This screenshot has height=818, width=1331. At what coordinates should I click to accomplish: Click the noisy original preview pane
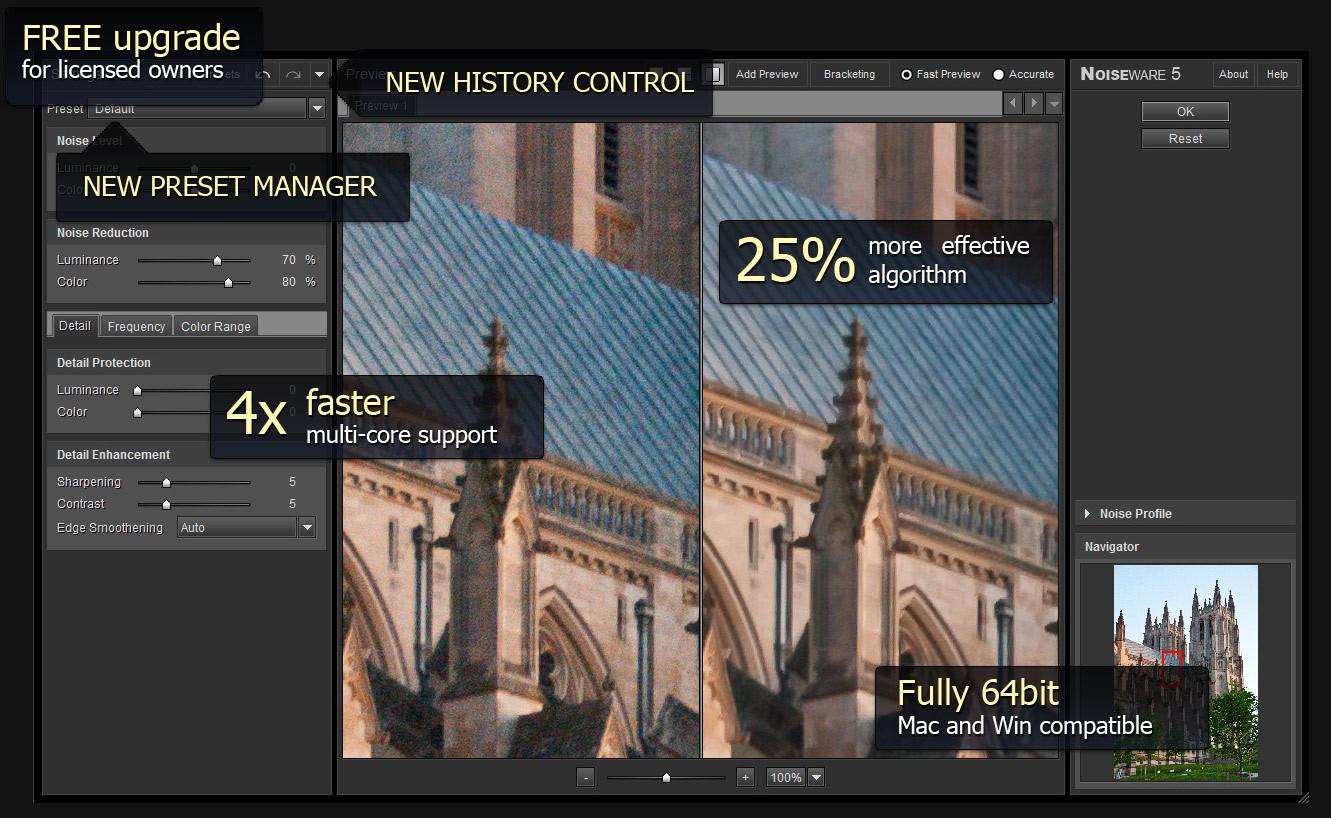point(521,440)
